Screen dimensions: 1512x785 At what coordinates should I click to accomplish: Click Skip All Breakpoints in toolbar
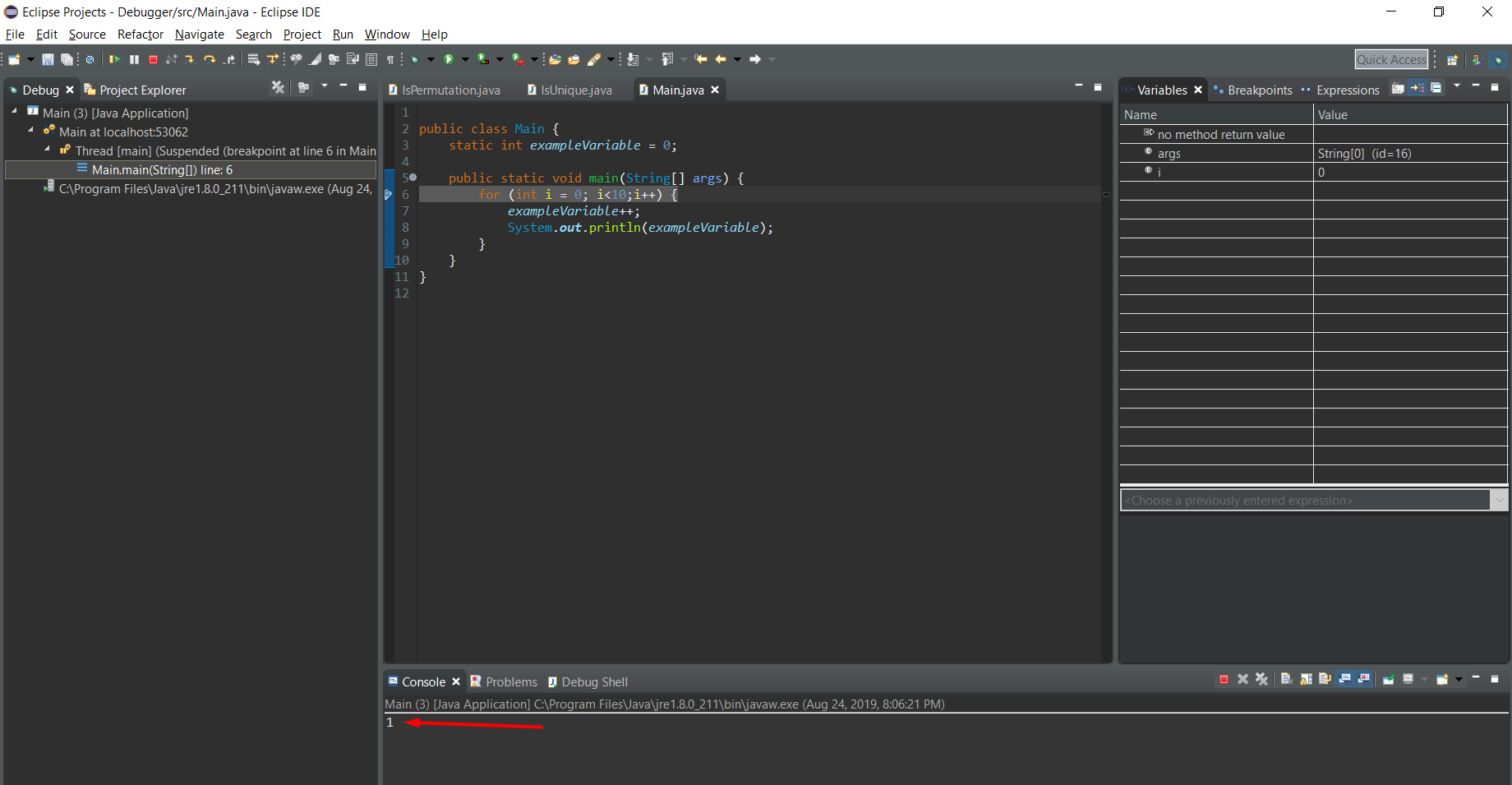pyautogui.click(x=90, y=59)
